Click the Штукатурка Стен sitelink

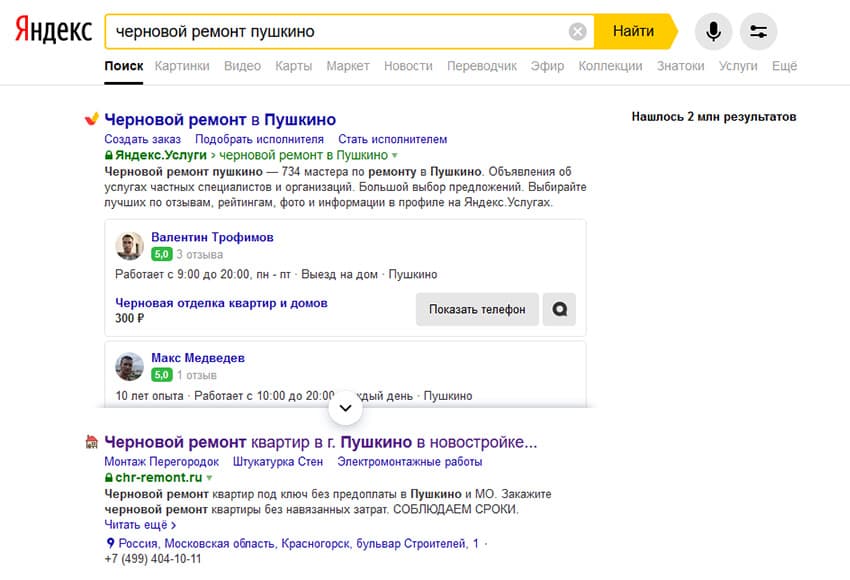pos(278,462)
